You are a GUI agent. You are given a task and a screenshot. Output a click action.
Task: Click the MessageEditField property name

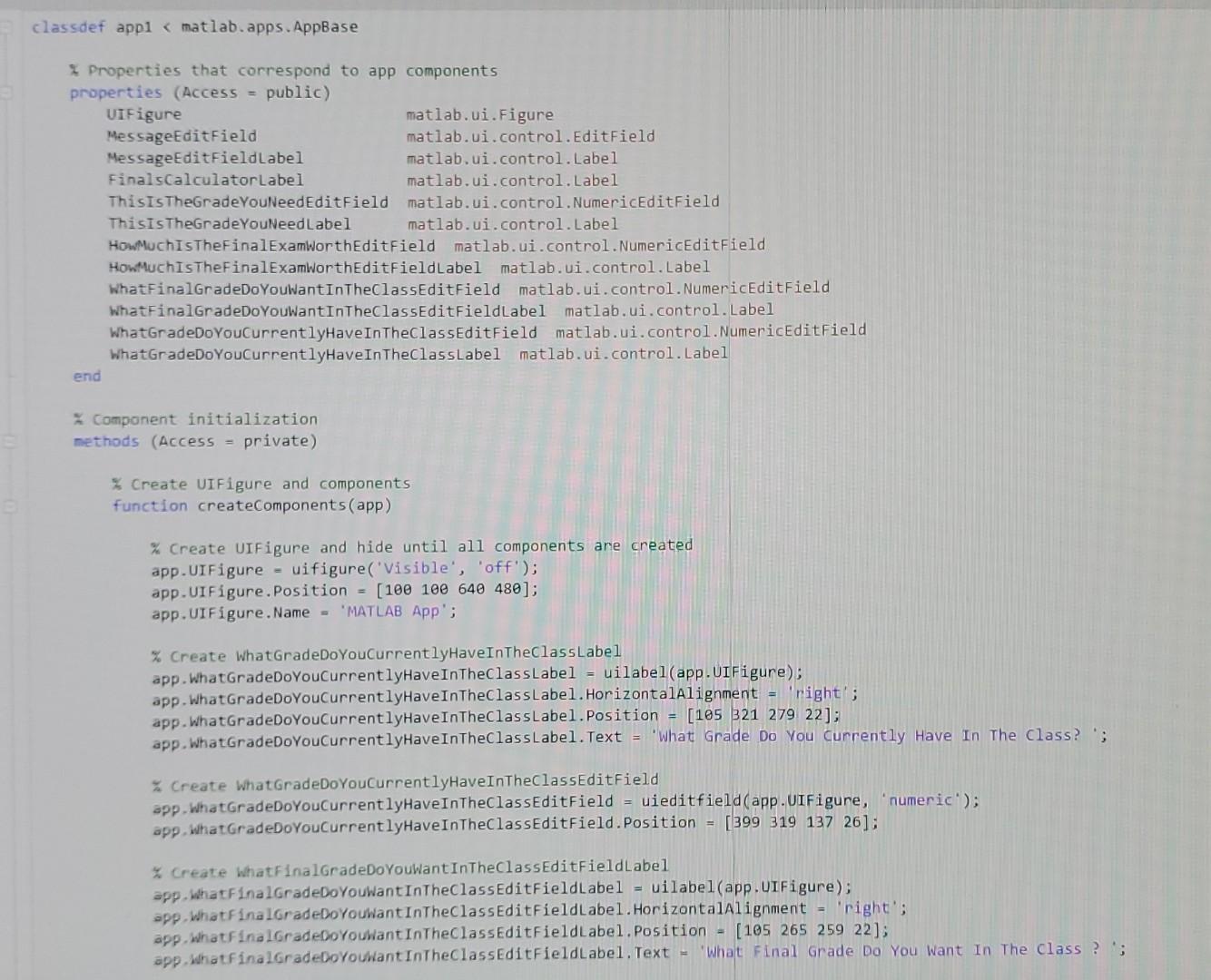[x=182, y=136]
